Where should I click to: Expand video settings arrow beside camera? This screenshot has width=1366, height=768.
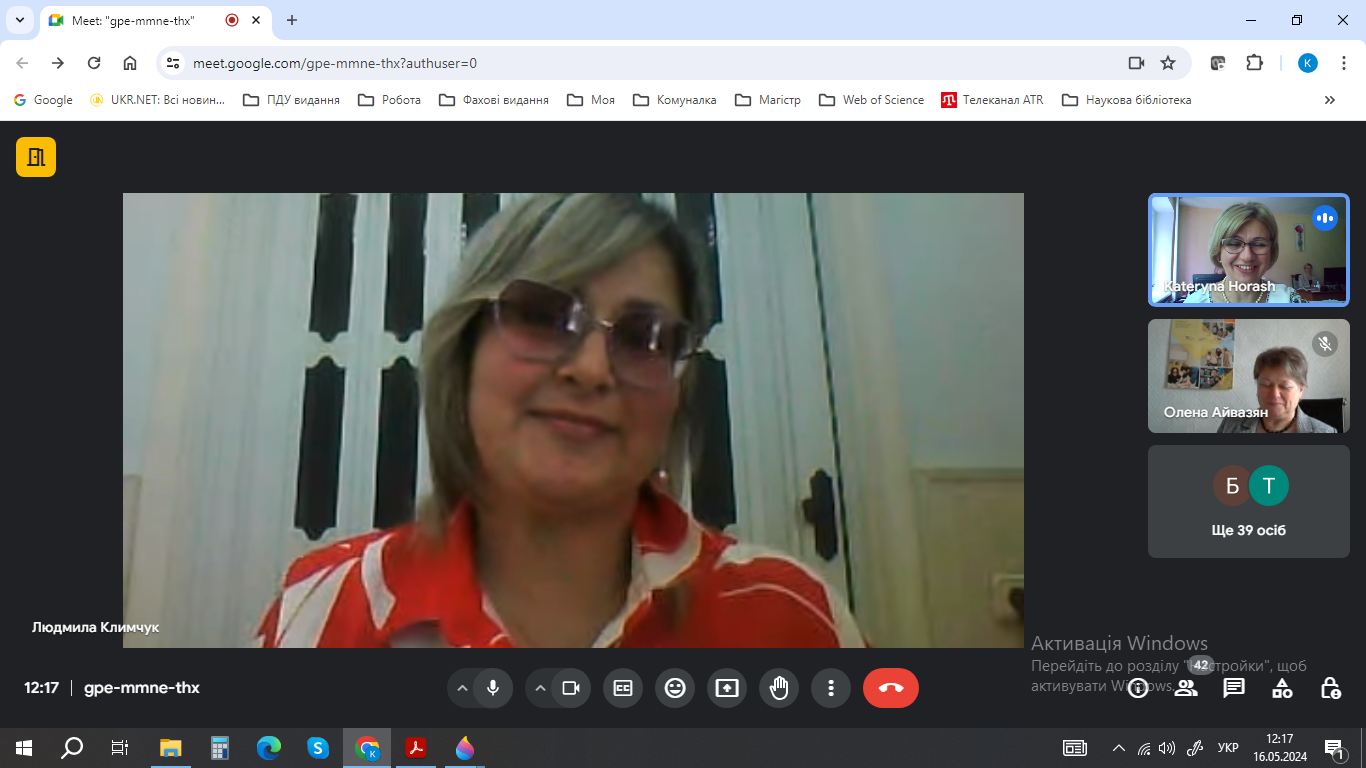(x=540, y=688)
